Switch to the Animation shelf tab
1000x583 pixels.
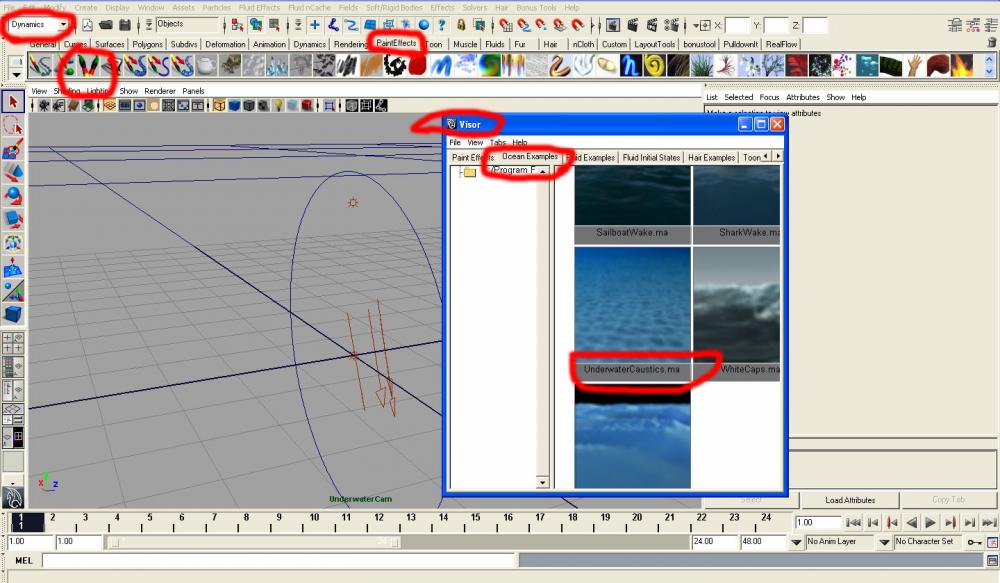click(269, 44)
